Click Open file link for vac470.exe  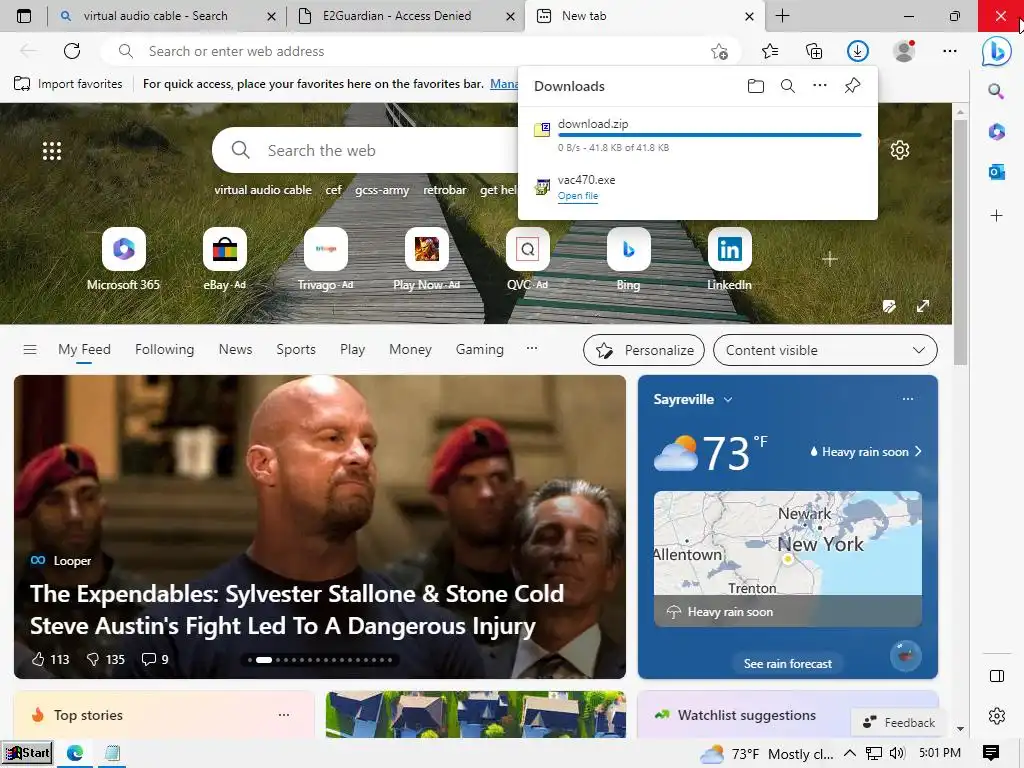coord(578,196)
